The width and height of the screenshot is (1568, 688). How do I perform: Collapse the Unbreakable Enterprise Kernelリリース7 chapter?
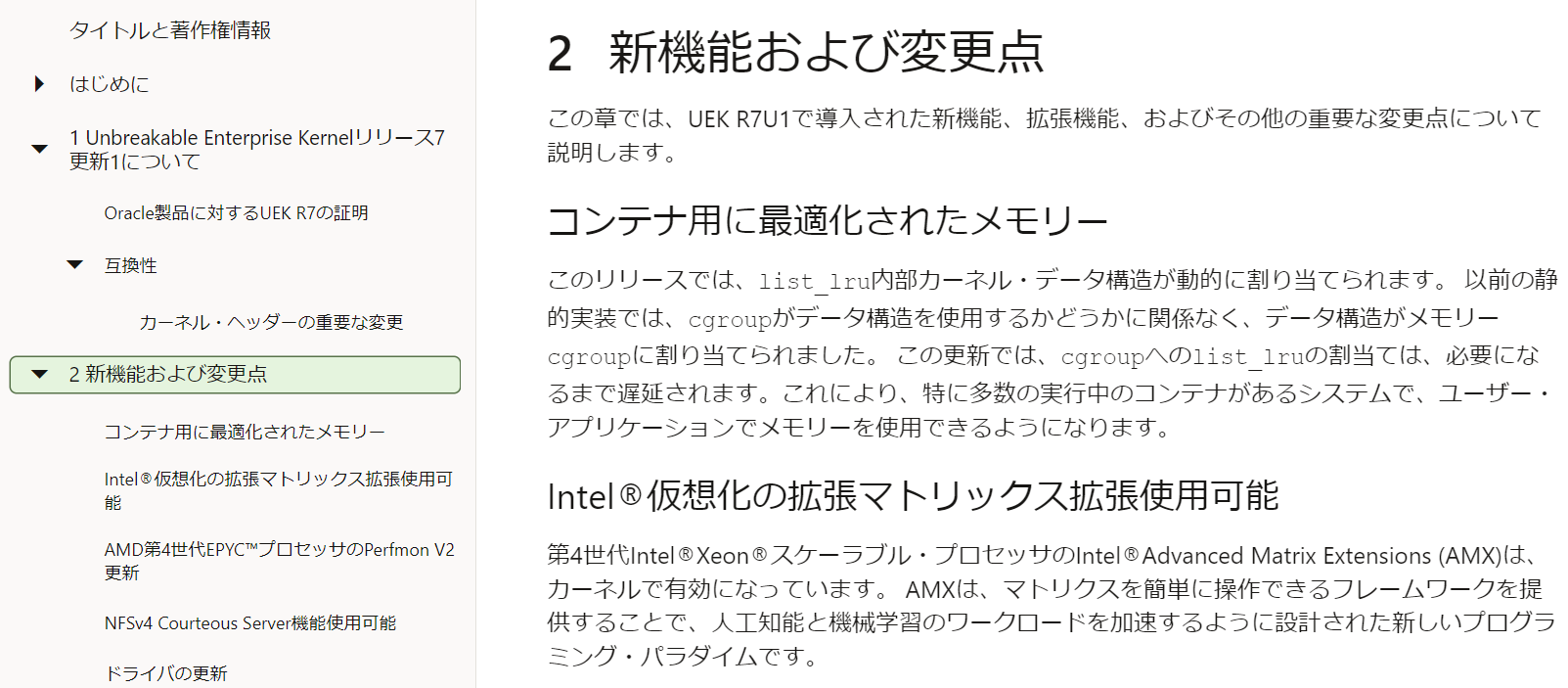pos(39,148)
